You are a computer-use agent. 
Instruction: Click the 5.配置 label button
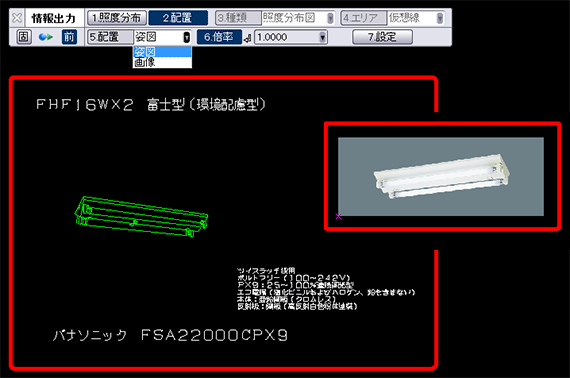111,37
